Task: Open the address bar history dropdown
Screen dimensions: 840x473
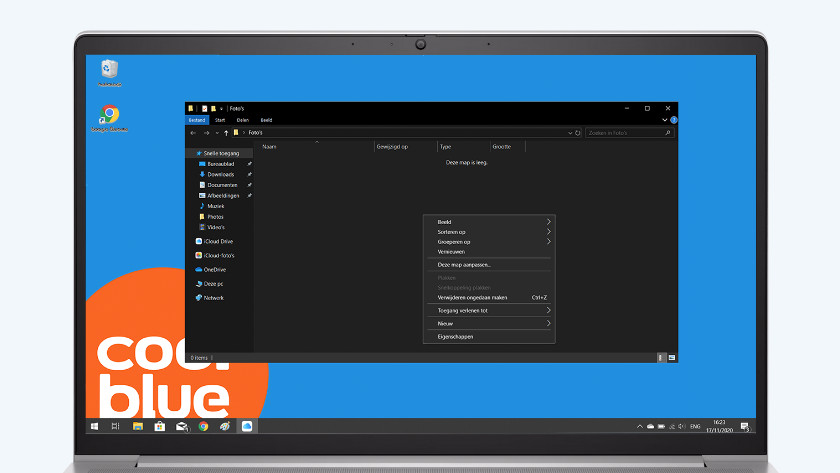Action: [570, 133]
